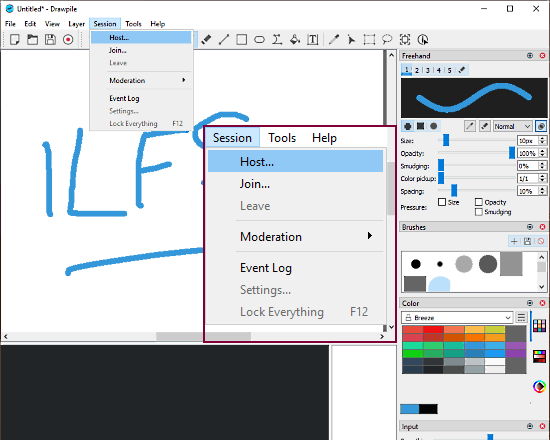Click the Record session icon

click(68, 39)
